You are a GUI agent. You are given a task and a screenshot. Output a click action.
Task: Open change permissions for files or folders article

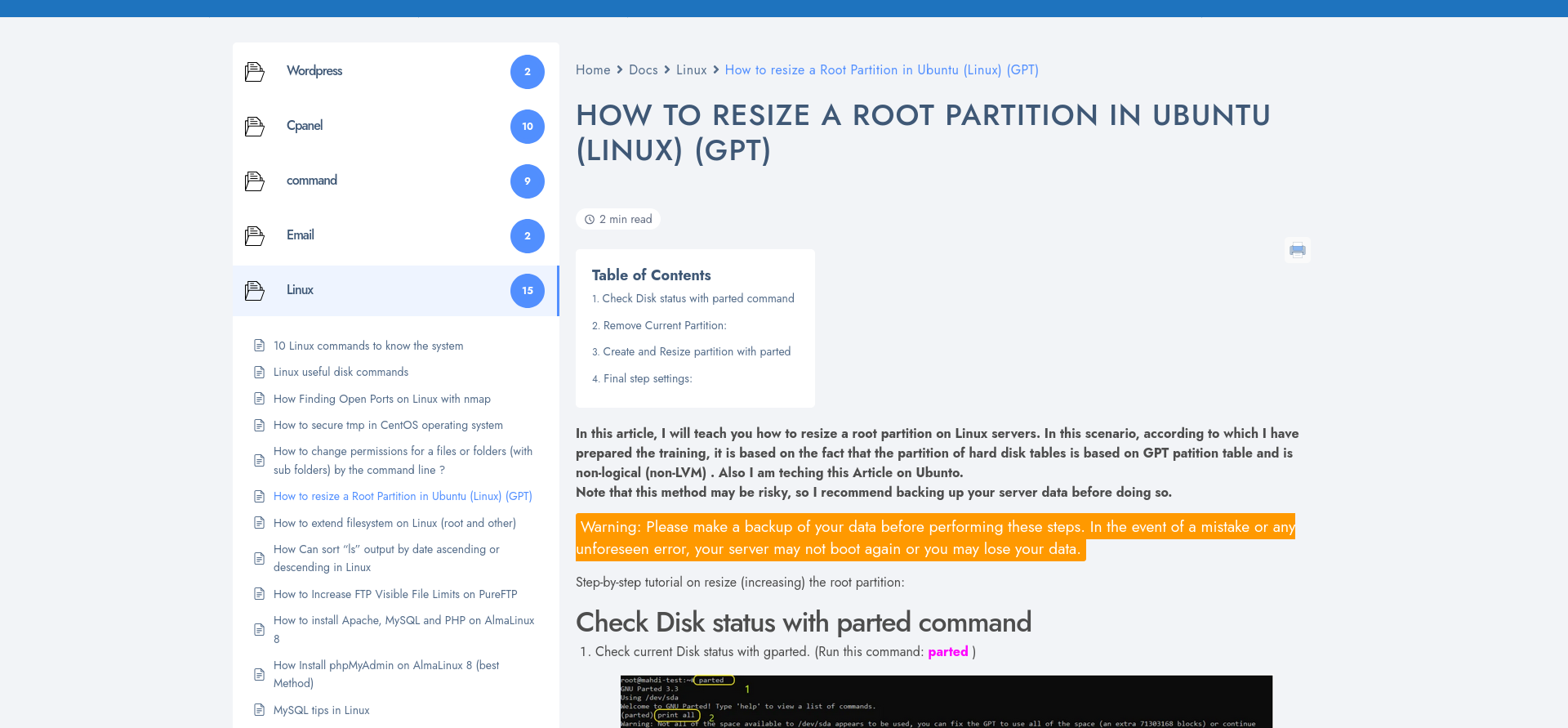(x=403, y=461)
